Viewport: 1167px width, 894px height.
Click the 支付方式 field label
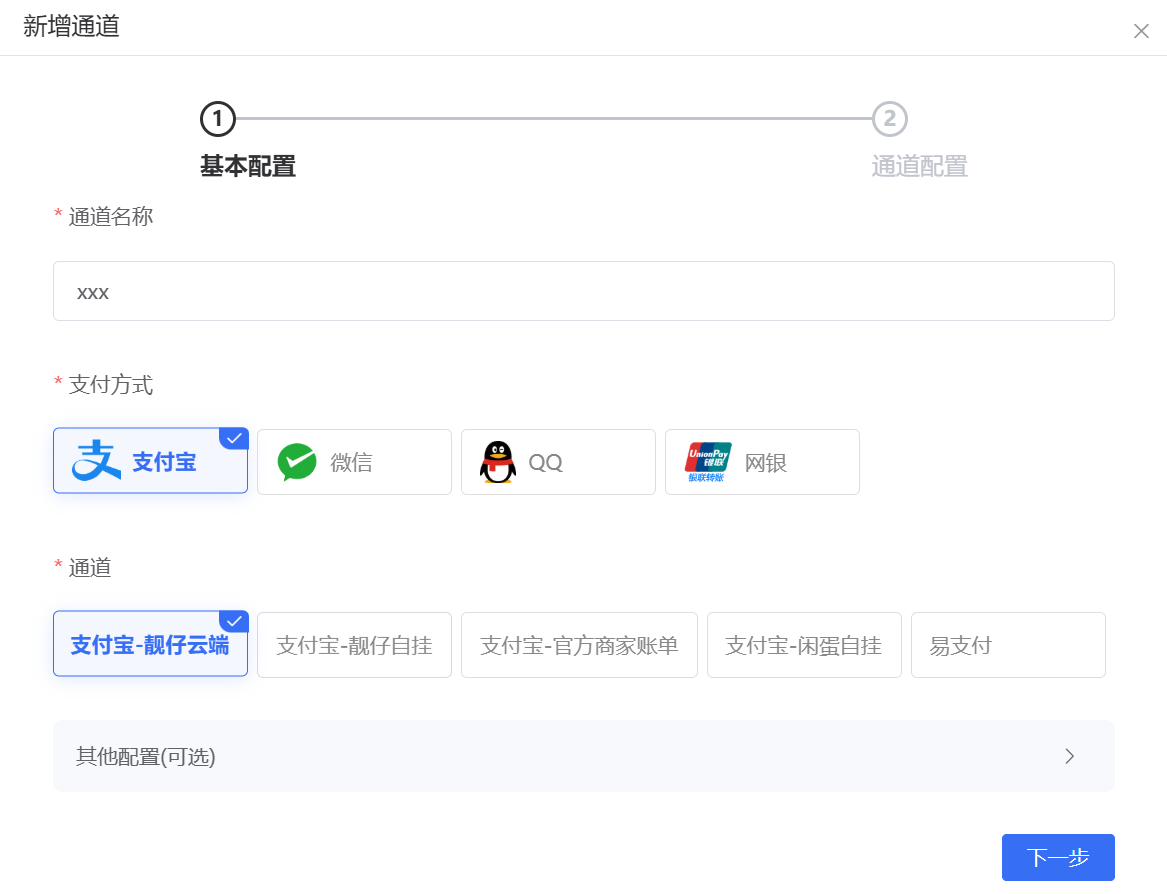pos(110,385)
